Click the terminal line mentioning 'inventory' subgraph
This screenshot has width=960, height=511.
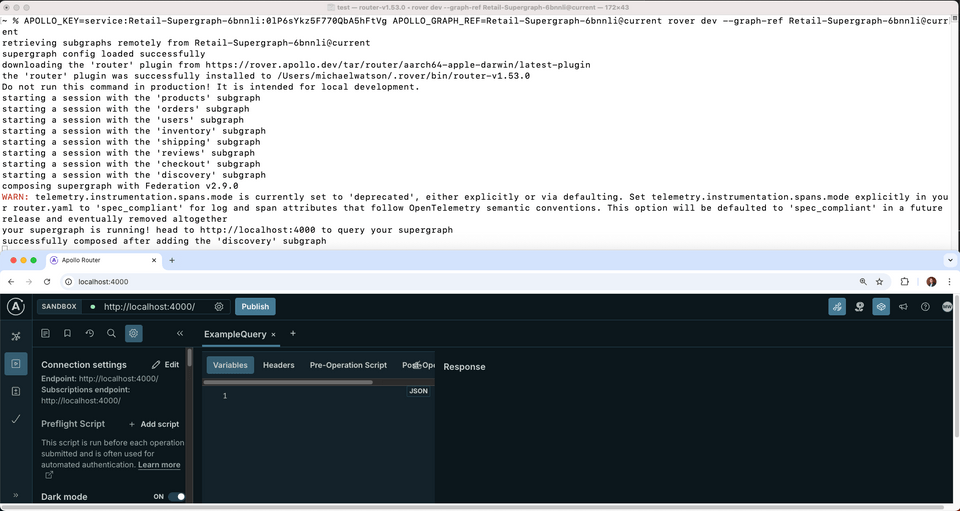coord(133,131)
